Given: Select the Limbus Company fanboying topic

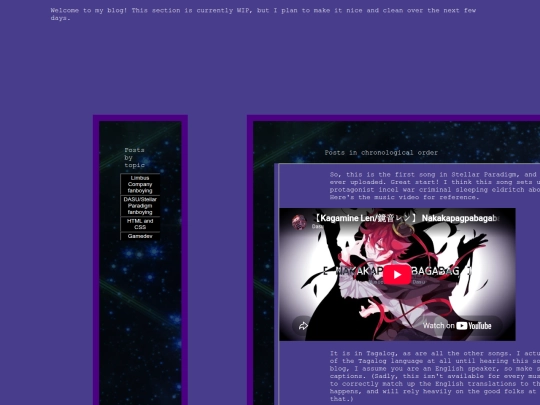Looking at the screenshot, I should click(x=140, y=184).
